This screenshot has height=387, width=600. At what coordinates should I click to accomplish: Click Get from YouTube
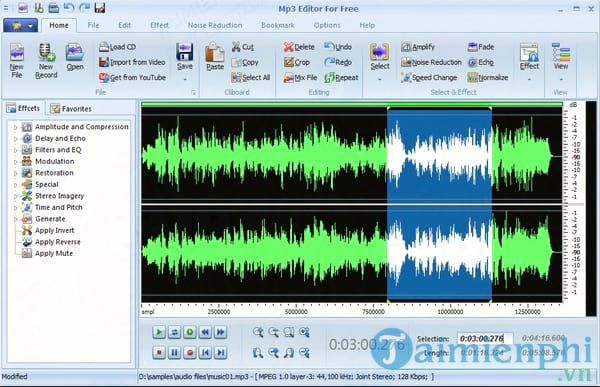pyautogui.click(x=132, y=77)
